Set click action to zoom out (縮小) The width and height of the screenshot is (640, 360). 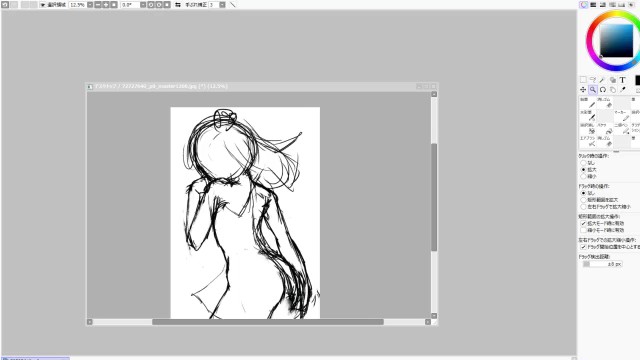click(x=584, y=176)
